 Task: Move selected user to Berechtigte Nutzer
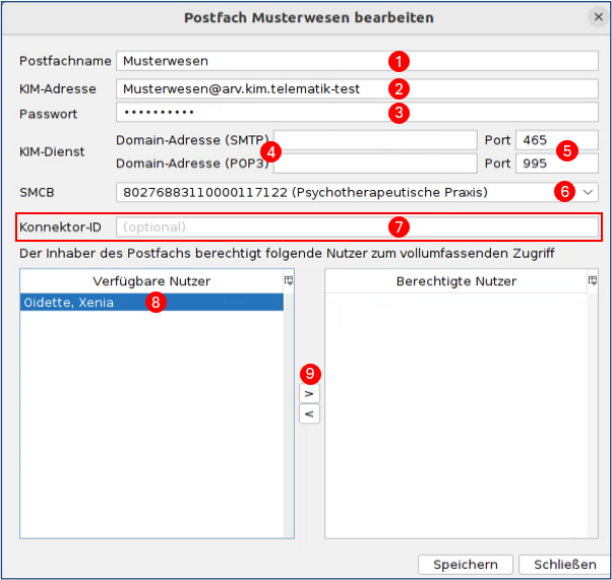[x=309, y=394]
